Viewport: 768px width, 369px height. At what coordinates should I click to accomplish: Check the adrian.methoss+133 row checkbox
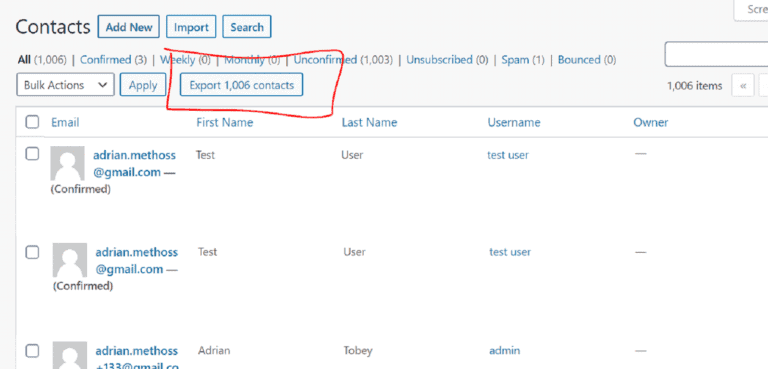32,351
